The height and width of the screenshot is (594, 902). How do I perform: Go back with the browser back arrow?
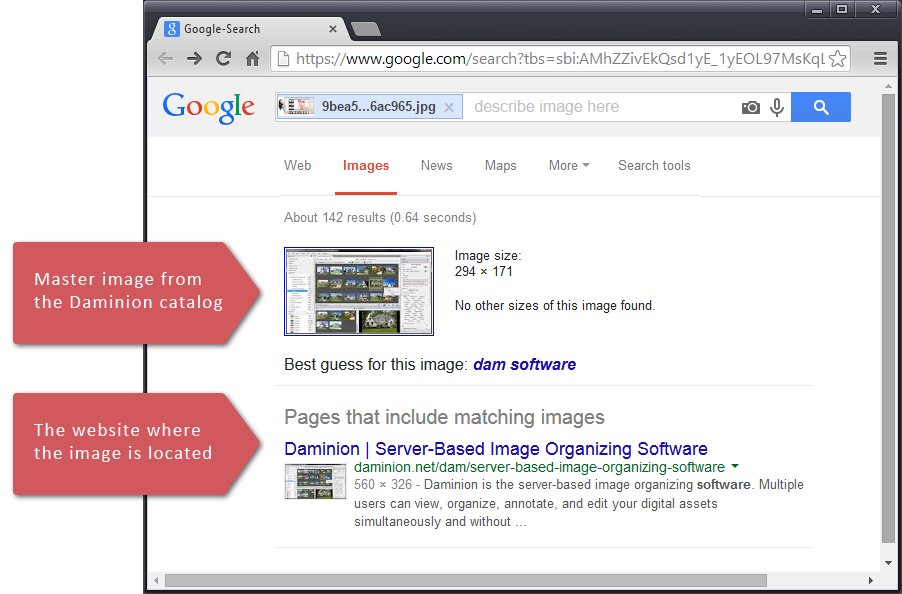[x=166, y=59]
